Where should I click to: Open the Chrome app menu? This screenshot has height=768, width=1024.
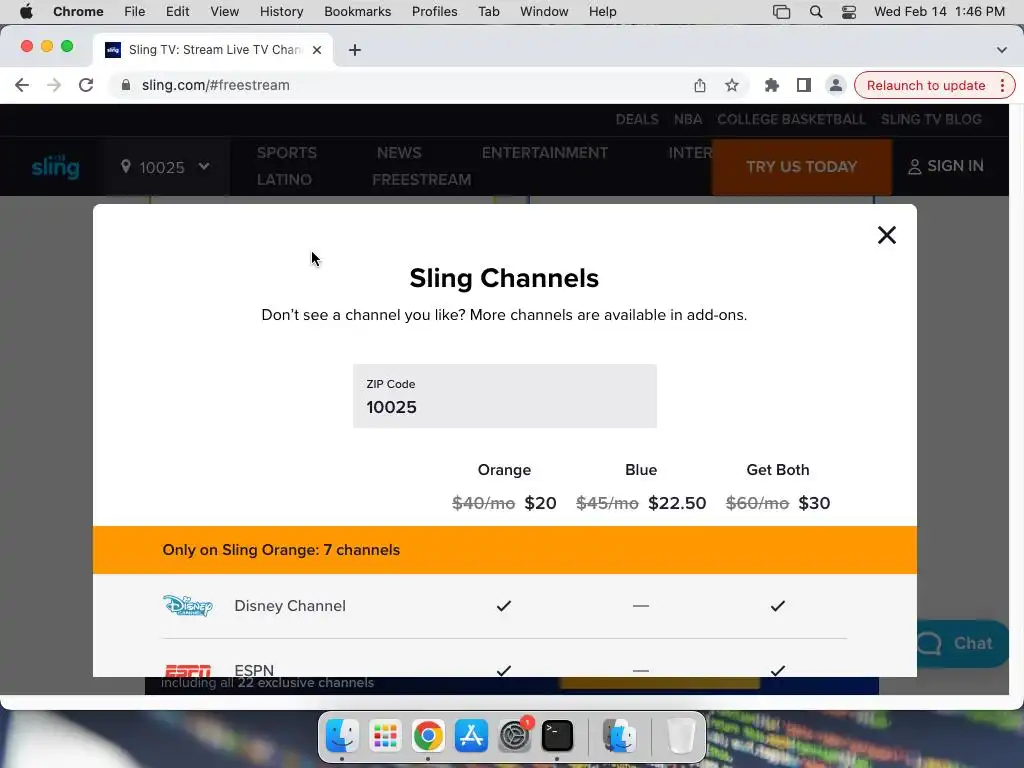click(78, 12)
